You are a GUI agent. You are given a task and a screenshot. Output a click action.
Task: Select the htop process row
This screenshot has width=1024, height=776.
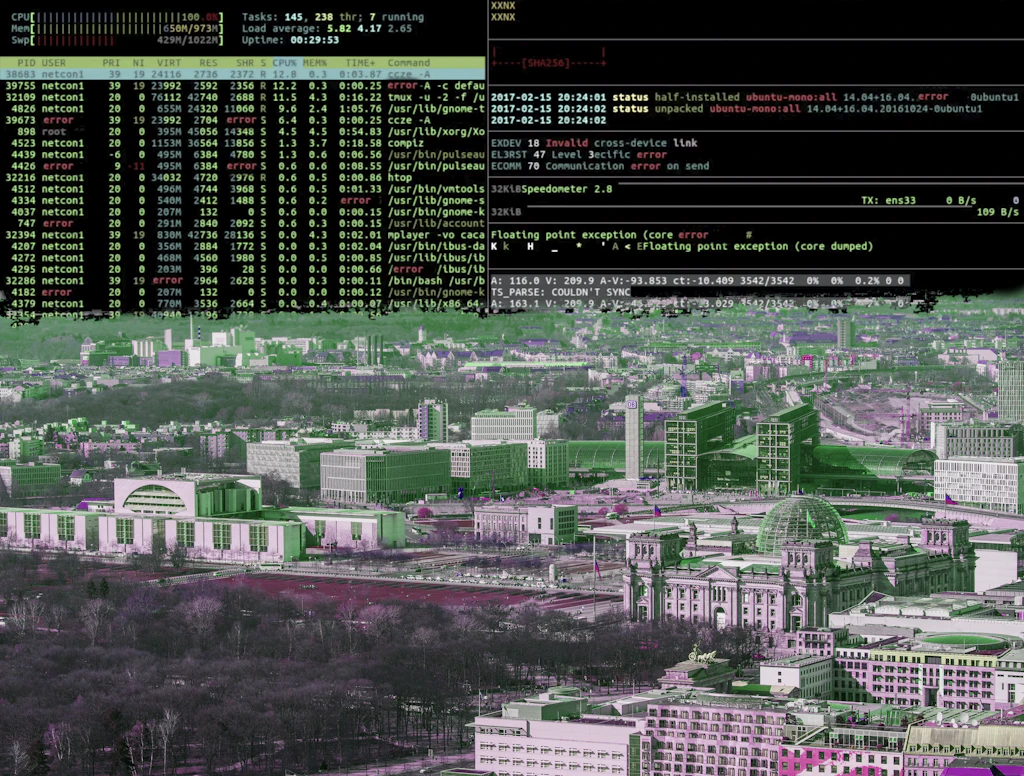point(242,178)
